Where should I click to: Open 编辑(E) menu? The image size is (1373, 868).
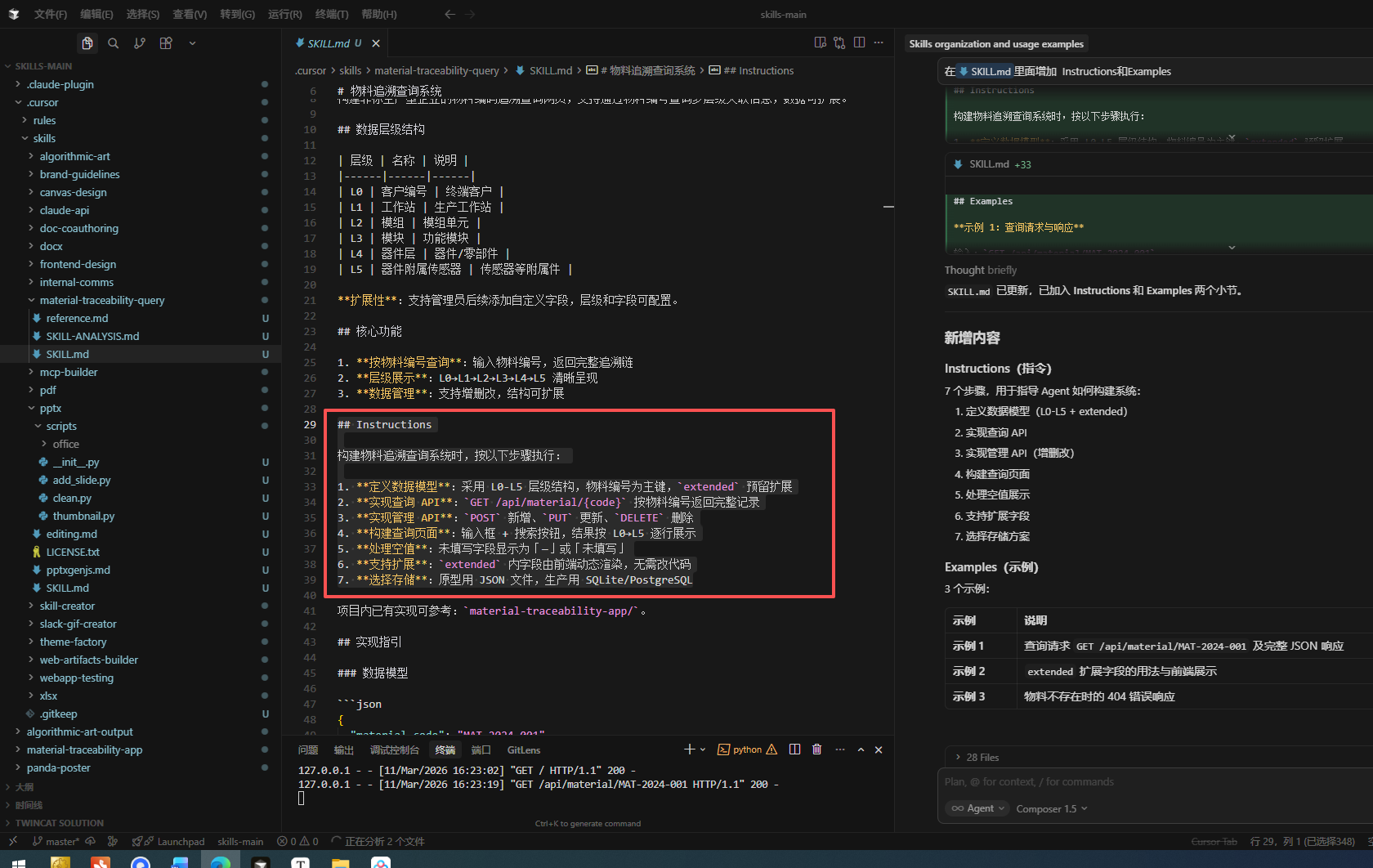[96, 14]
